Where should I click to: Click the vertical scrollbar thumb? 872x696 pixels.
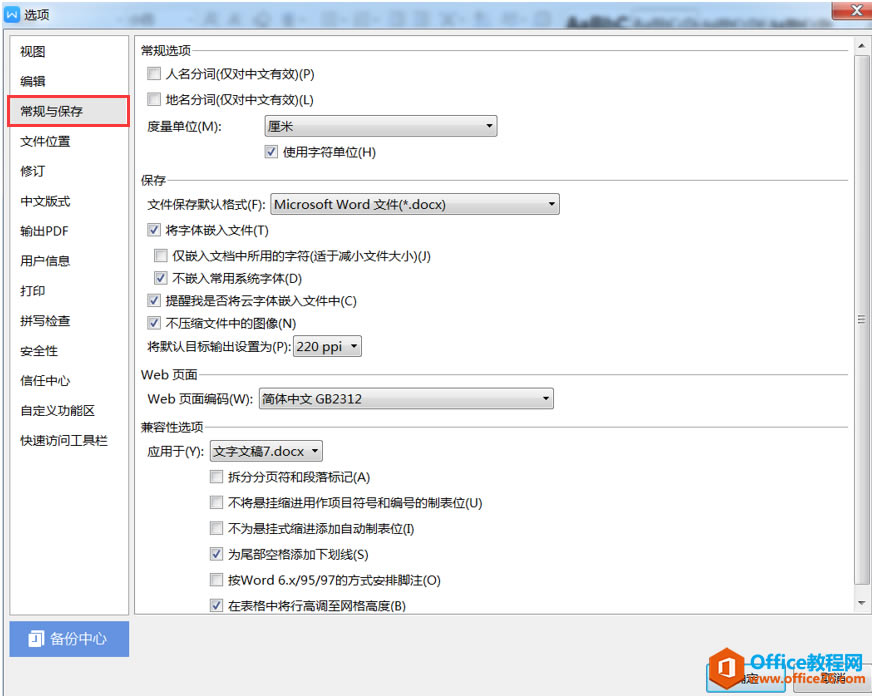861,320
